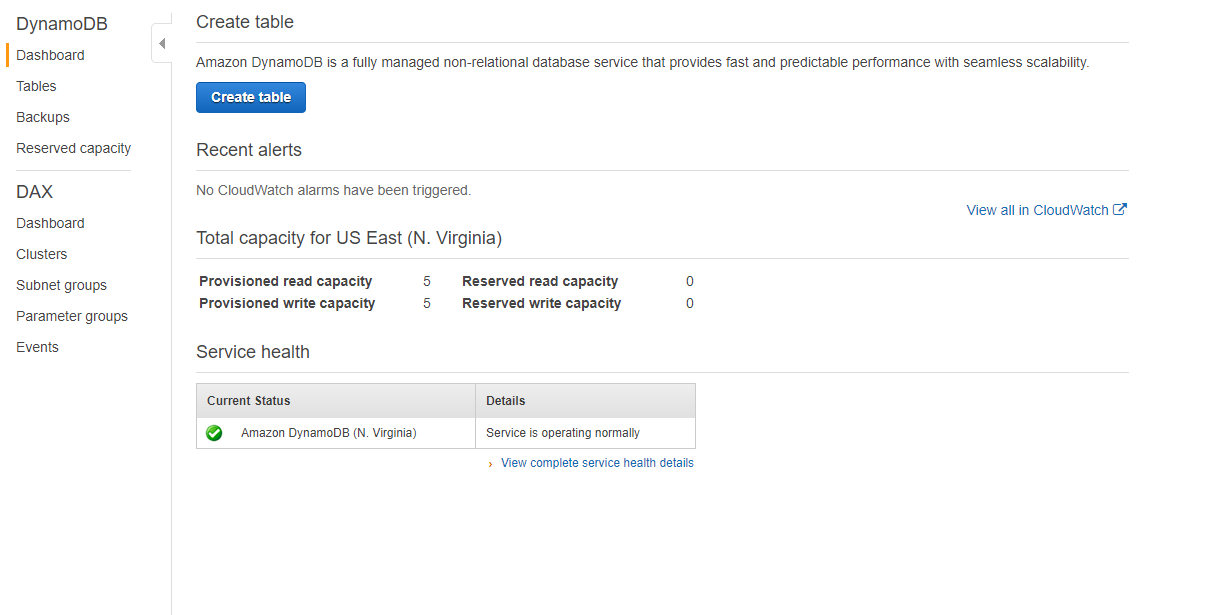
Task: Navigate to DAX Clusters
Action: (x=42, y=254)
